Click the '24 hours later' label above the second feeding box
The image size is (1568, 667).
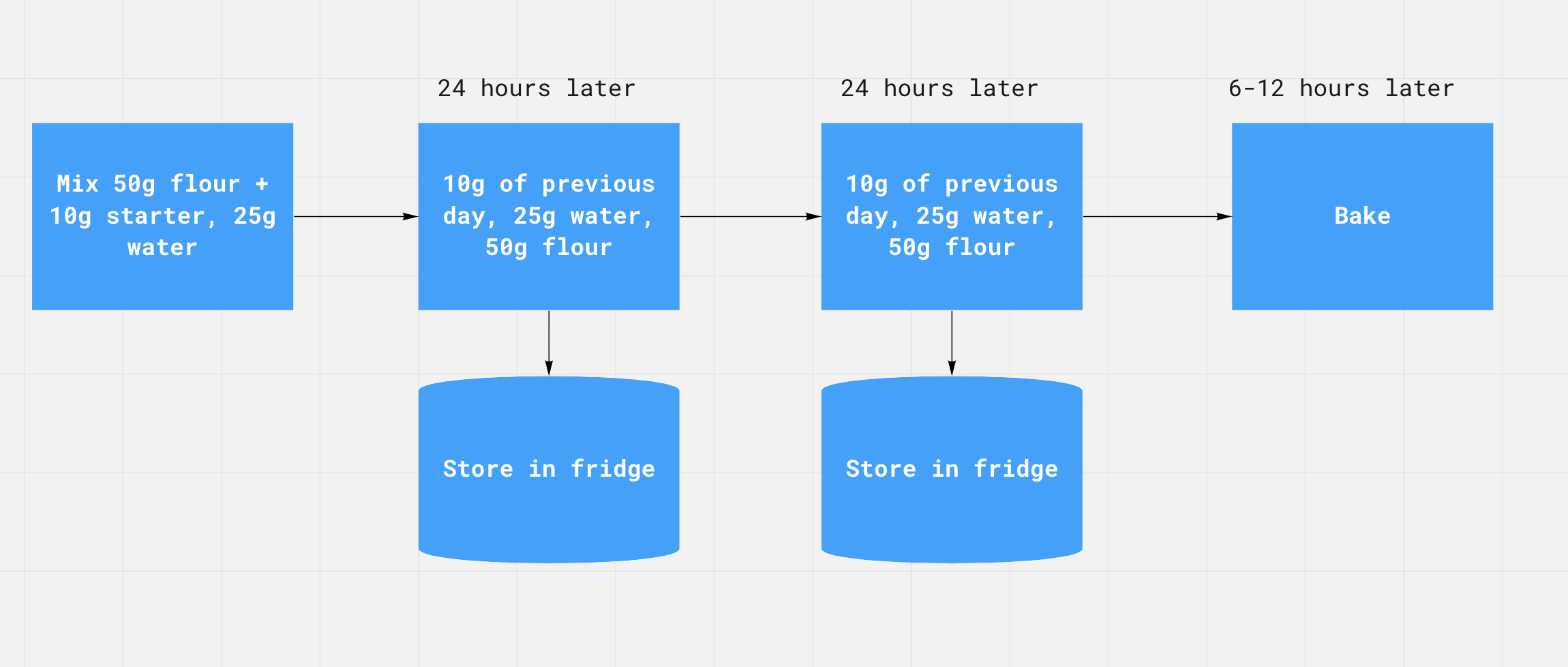939,89
